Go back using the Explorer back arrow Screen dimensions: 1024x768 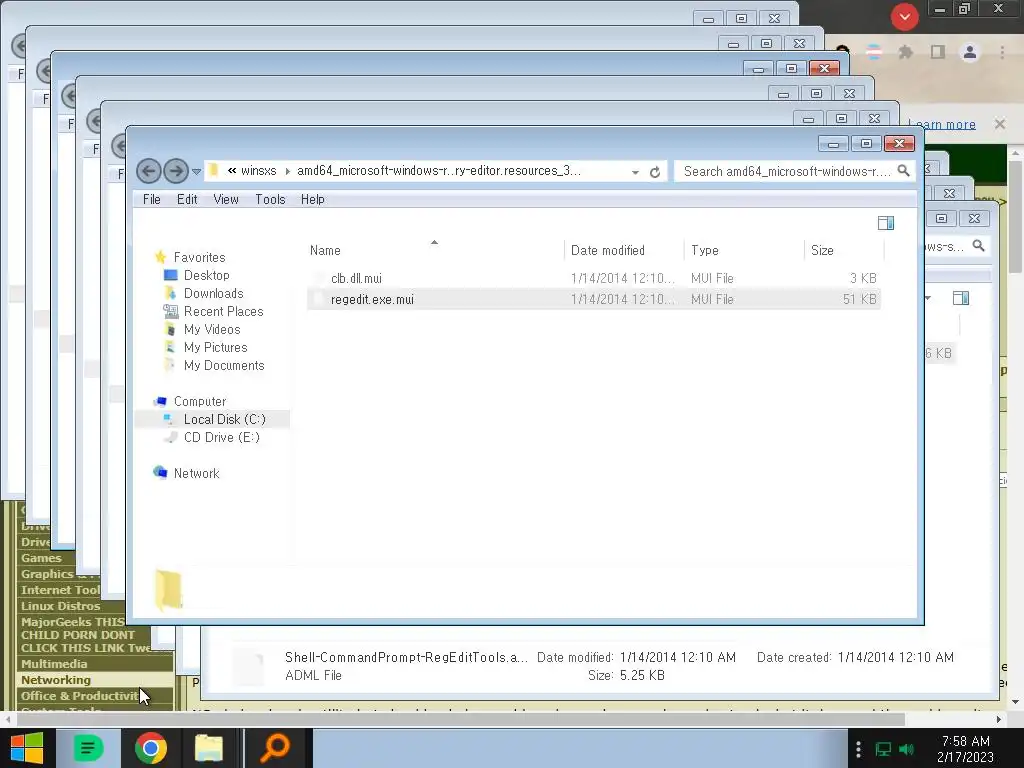click(x=148, y=171)
